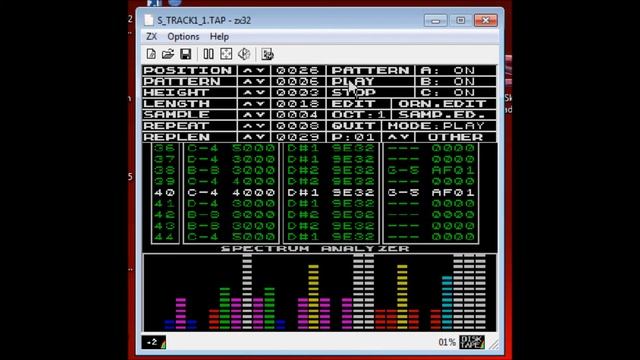
Task: Click the Save floppy disk icon
Action: (186, 54)
